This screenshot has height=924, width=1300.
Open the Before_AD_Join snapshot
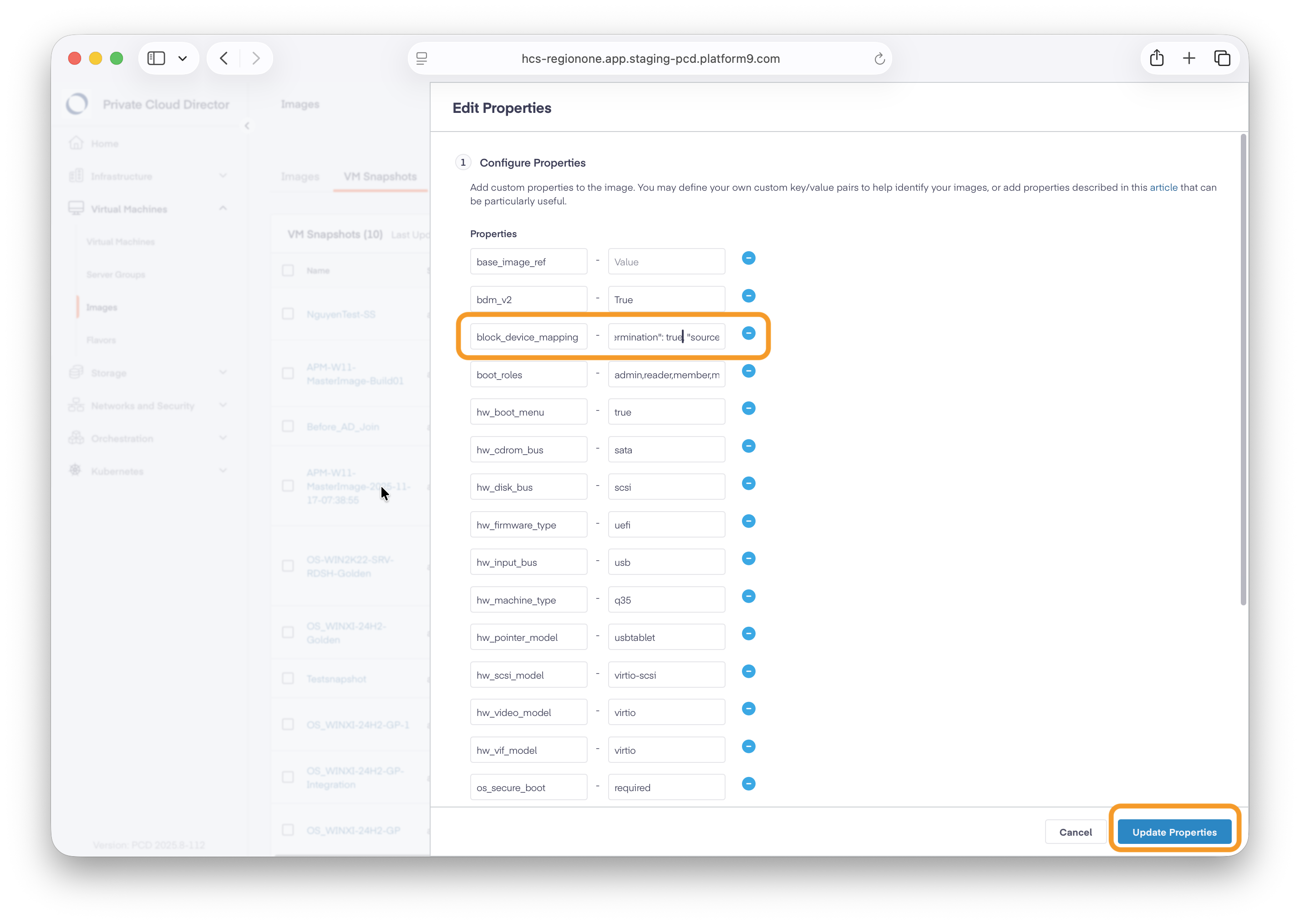tap(342, 427)
